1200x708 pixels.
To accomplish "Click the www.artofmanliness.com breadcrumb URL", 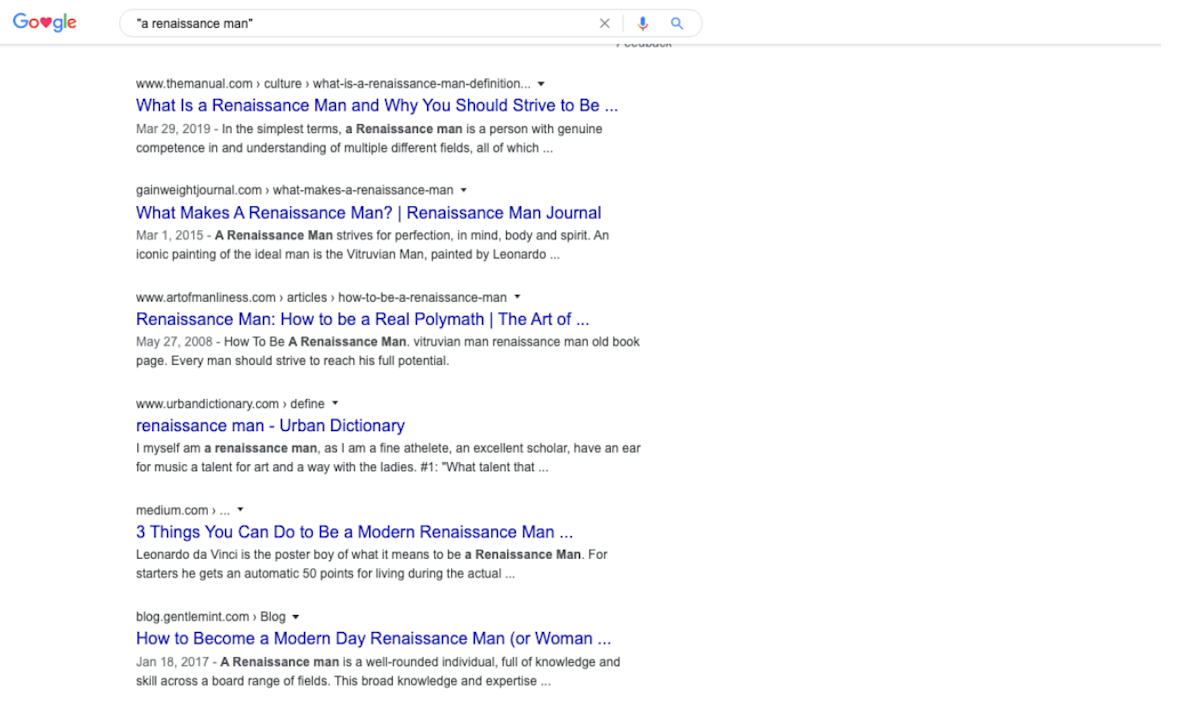I will pyautogui.click(x=321, y=297).
